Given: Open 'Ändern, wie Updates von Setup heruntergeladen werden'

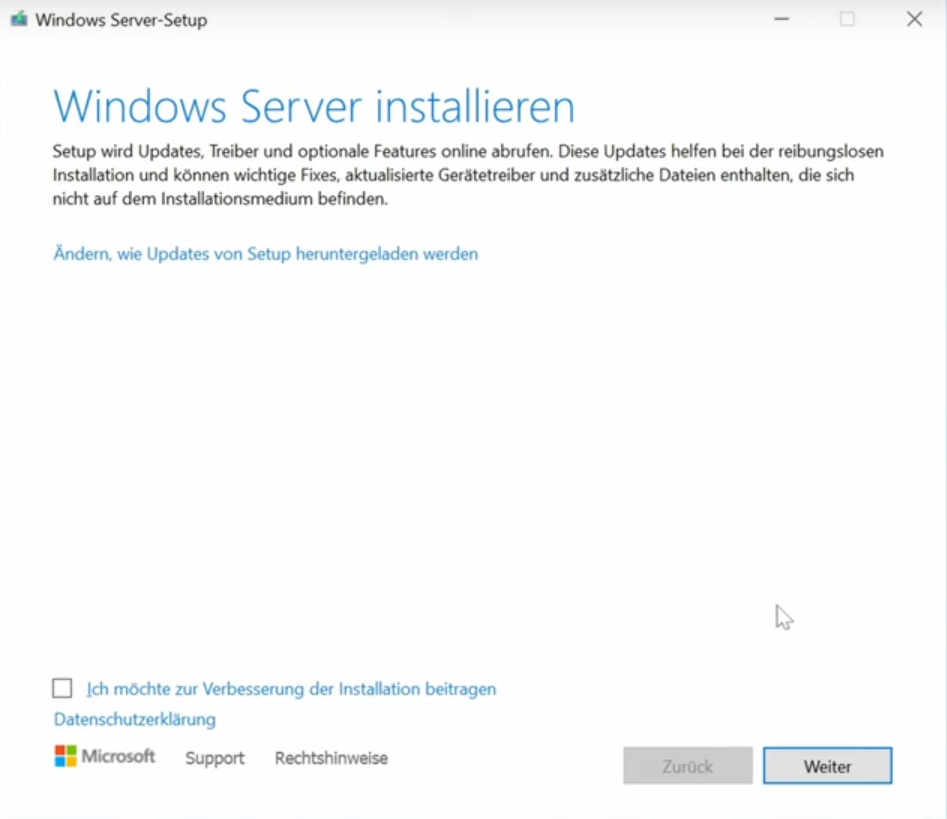Looking at the screenshot, I should click(x=265, y=254).
